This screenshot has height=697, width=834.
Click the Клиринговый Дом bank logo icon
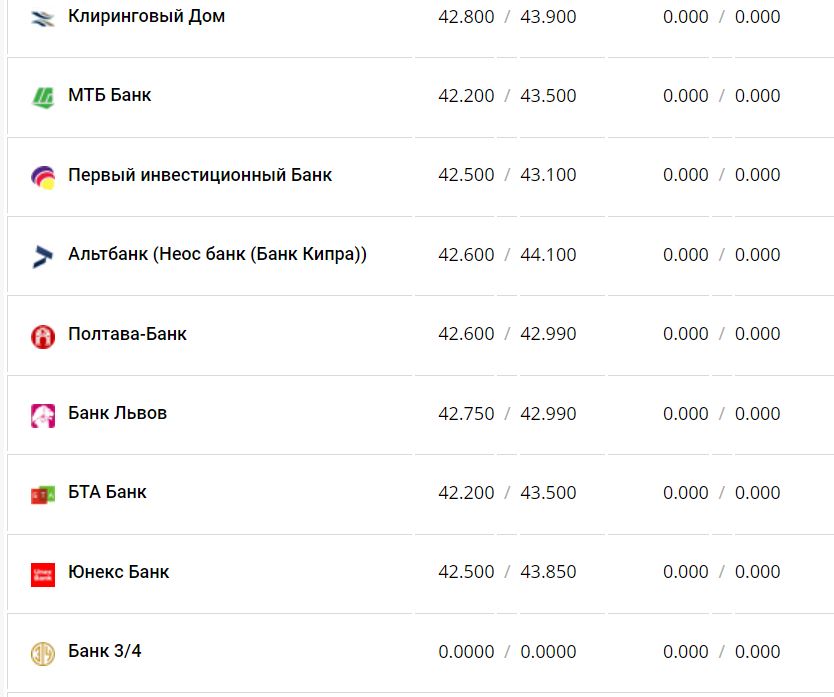[43, 18]
